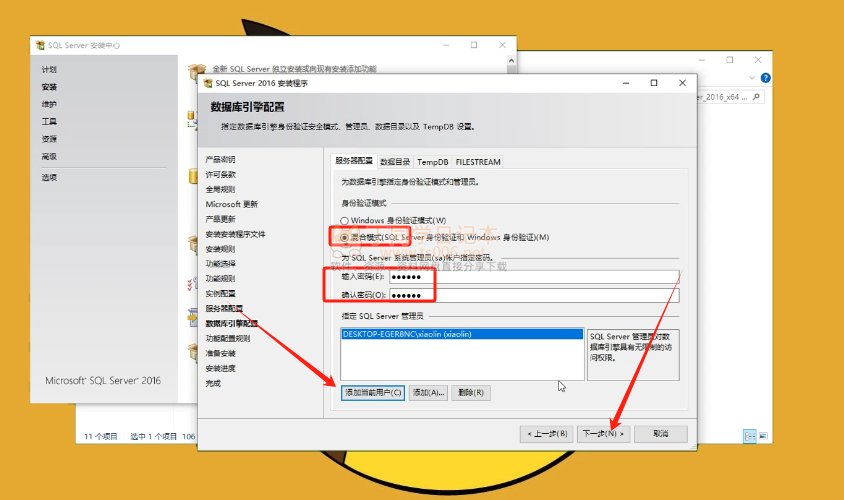Viewport: 844px width, 500px height.
Task: Click 完成 step in setup sidebar
Action: point(213,383)
